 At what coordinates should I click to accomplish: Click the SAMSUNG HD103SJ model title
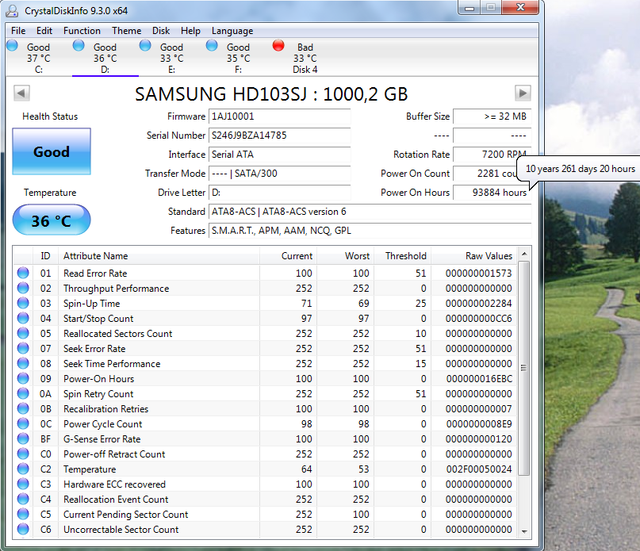(271, 94)
